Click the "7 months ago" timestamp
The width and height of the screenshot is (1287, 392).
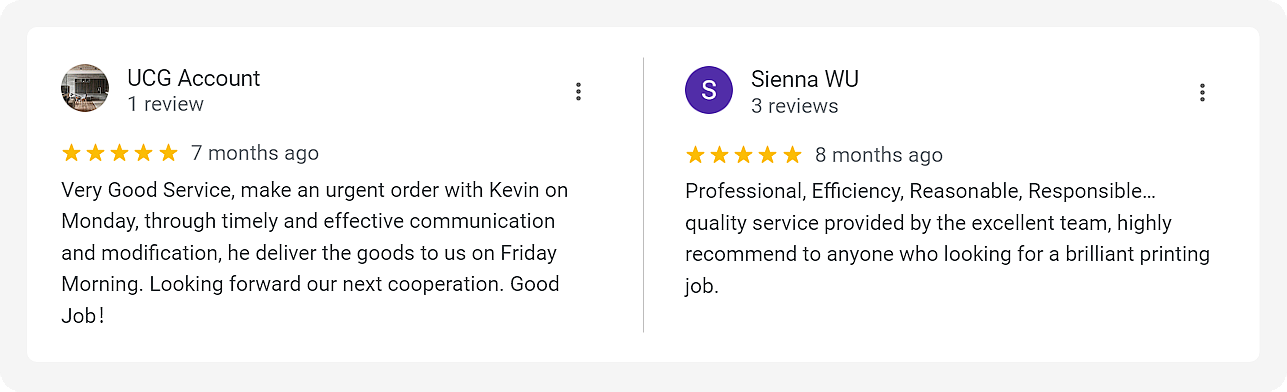(255, 153)
